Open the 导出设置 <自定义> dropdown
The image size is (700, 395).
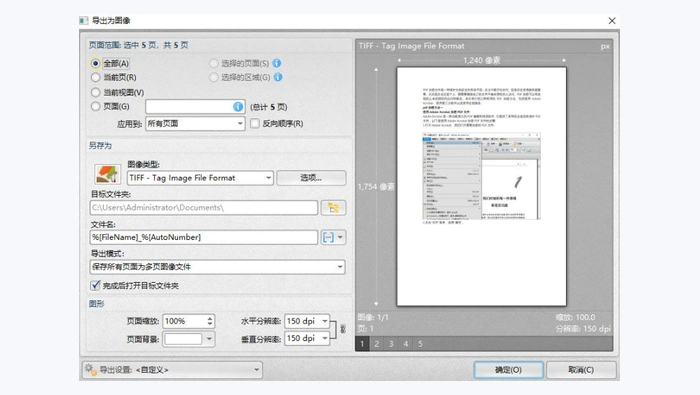[172, 370]
